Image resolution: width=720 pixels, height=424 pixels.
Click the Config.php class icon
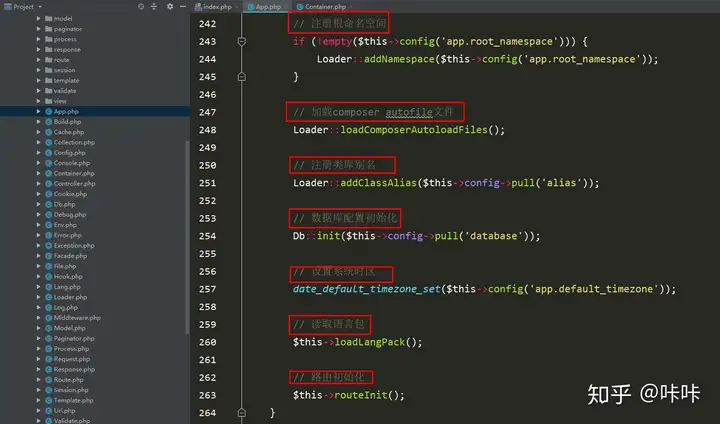click(x=49, y=153)
